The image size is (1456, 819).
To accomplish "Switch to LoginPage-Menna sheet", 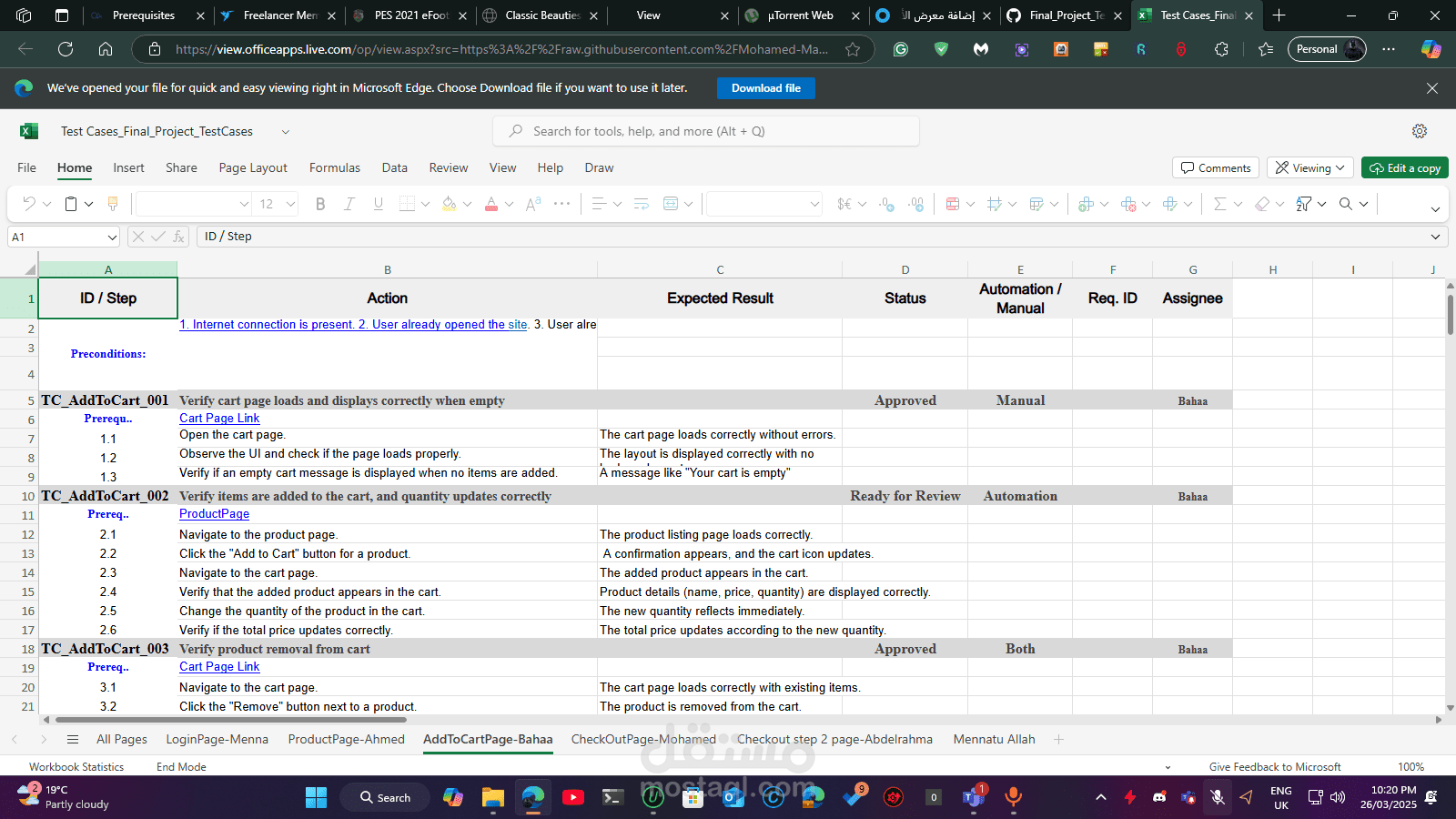I will 217,739.
